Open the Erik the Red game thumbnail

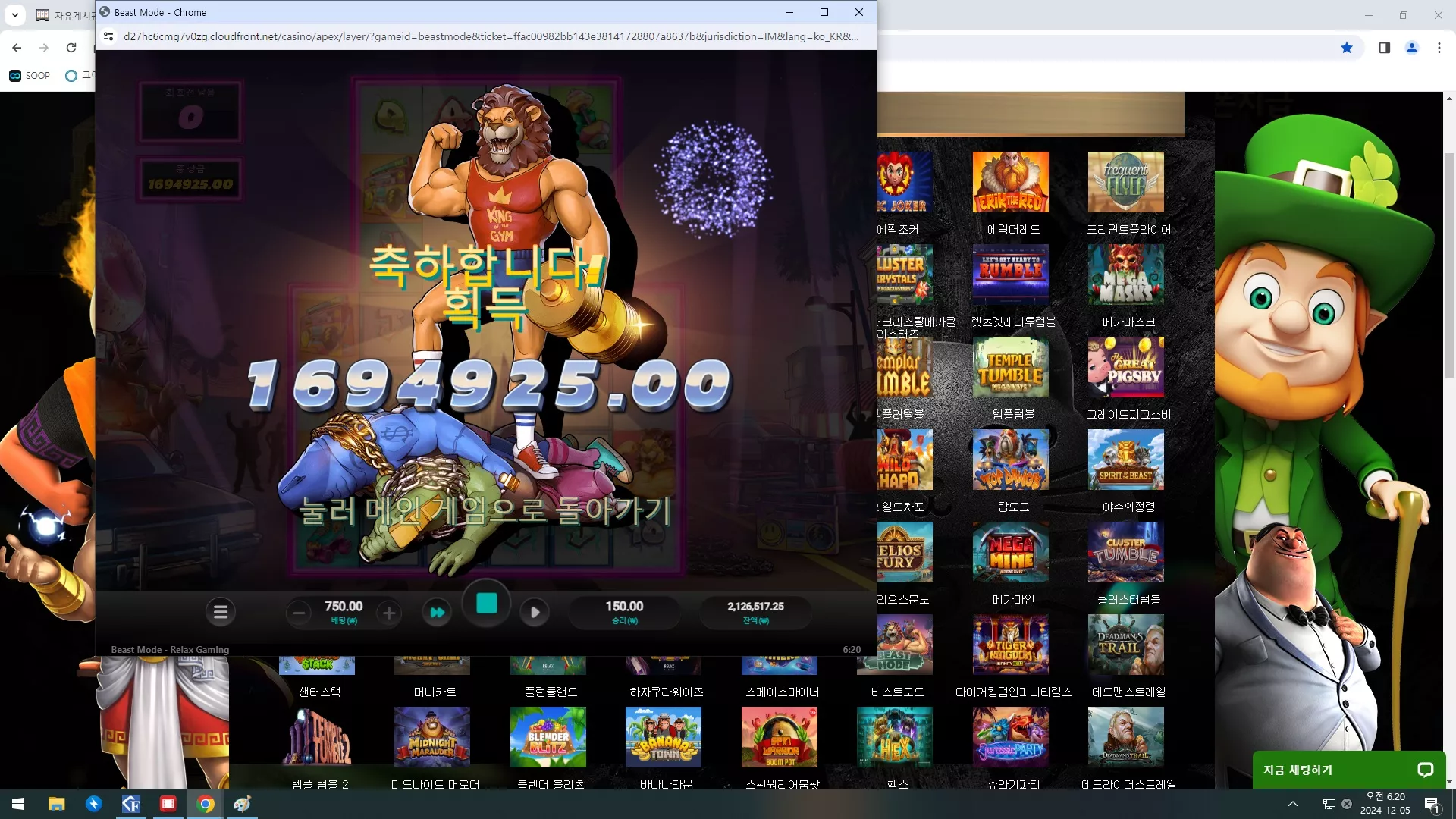[1011, 182]
